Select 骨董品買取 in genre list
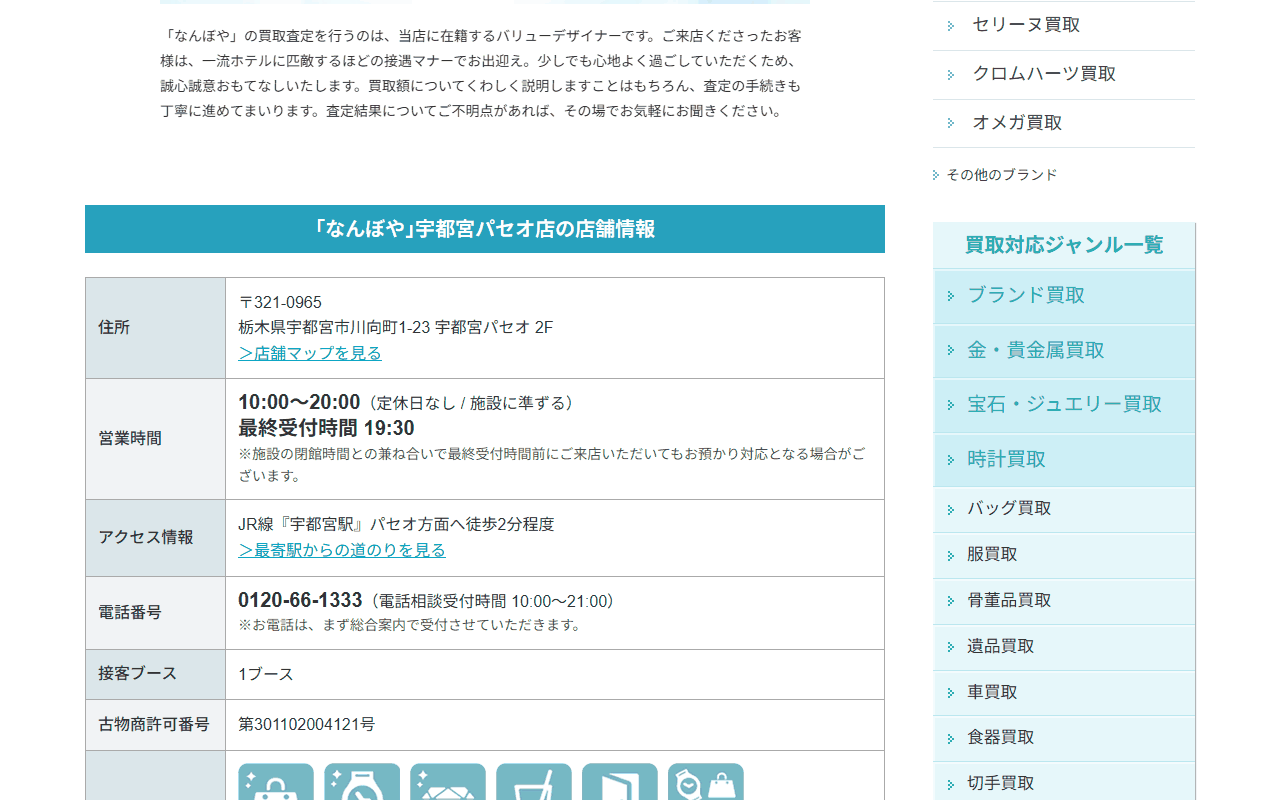This screenshot has width=1280, height=800. tap(1064, 601)
